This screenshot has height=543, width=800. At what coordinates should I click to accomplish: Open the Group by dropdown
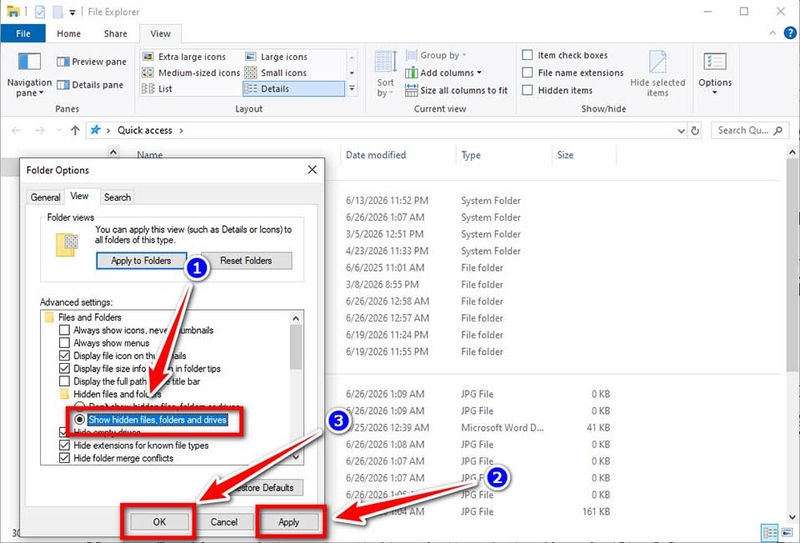(436, 55)
